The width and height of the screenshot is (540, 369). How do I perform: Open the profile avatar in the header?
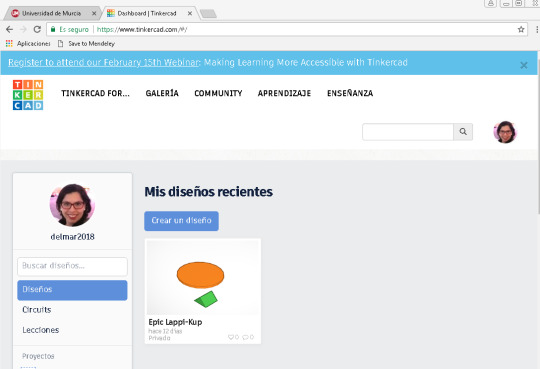pos(505,132)
